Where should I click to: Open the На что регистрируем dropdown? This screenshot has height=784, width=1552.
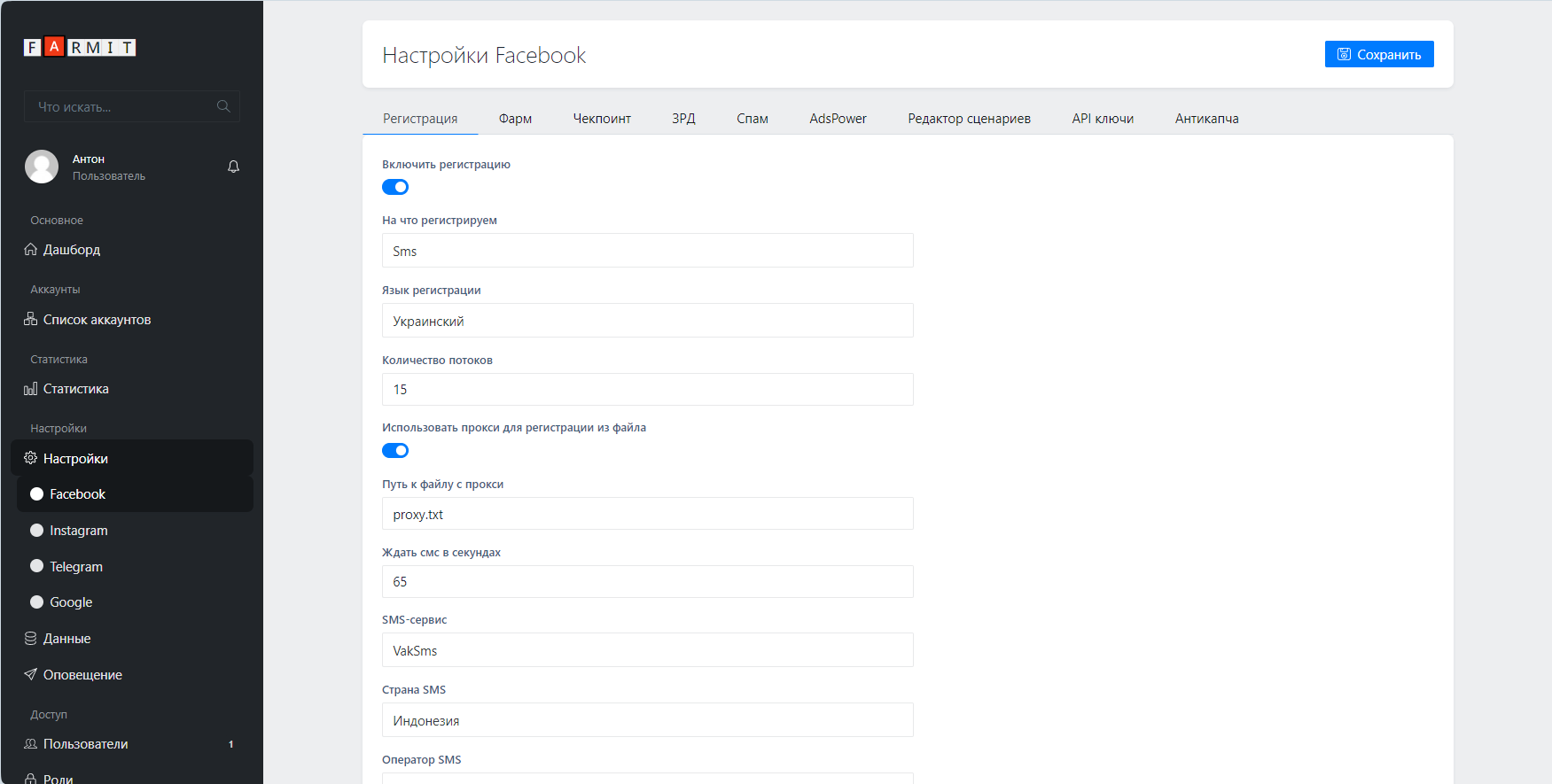tap(648, 251)
